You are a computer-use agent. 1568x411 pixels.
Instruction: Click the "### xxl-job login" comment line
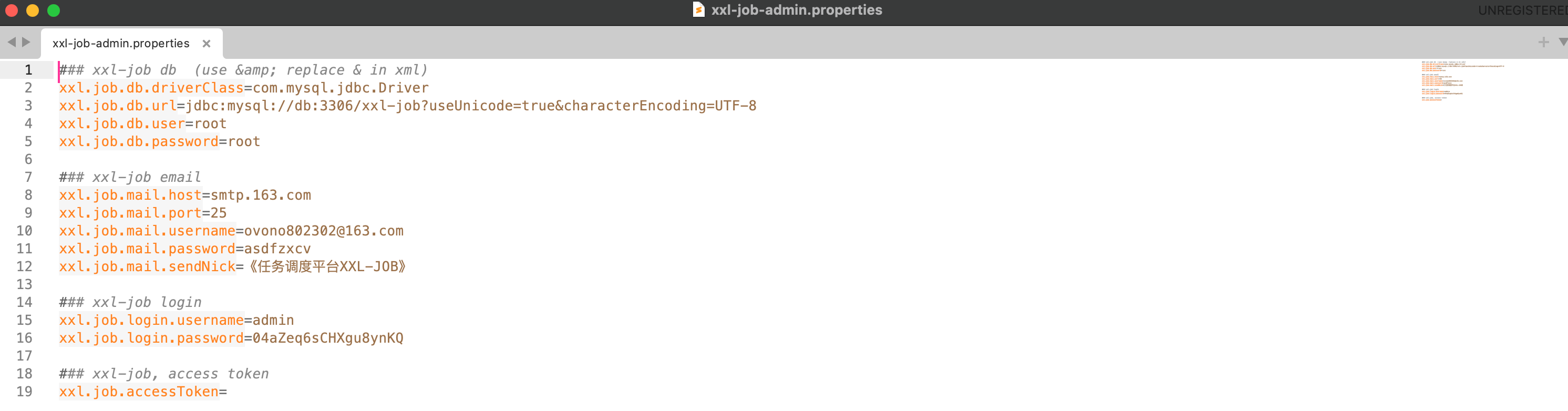point(130,303)
